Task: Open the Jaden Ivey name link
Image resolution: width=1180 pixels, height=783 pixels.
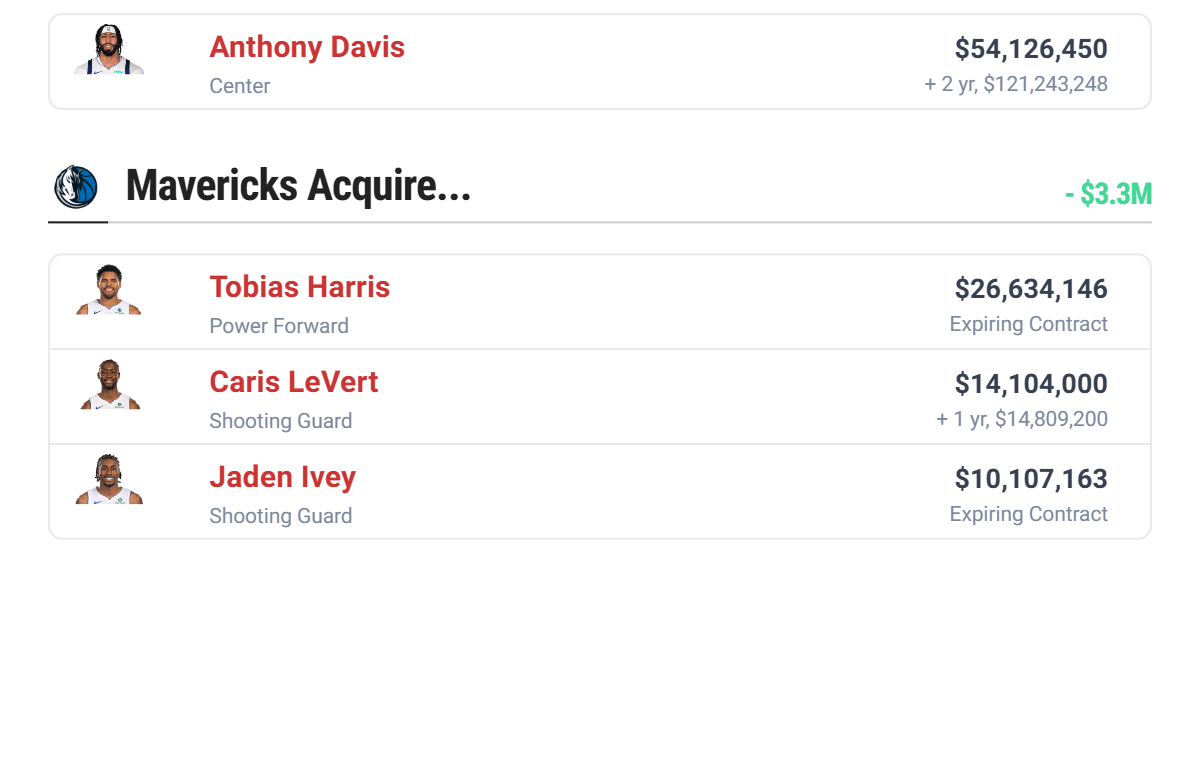Action: pyautogui.click(x=282, y=477)
